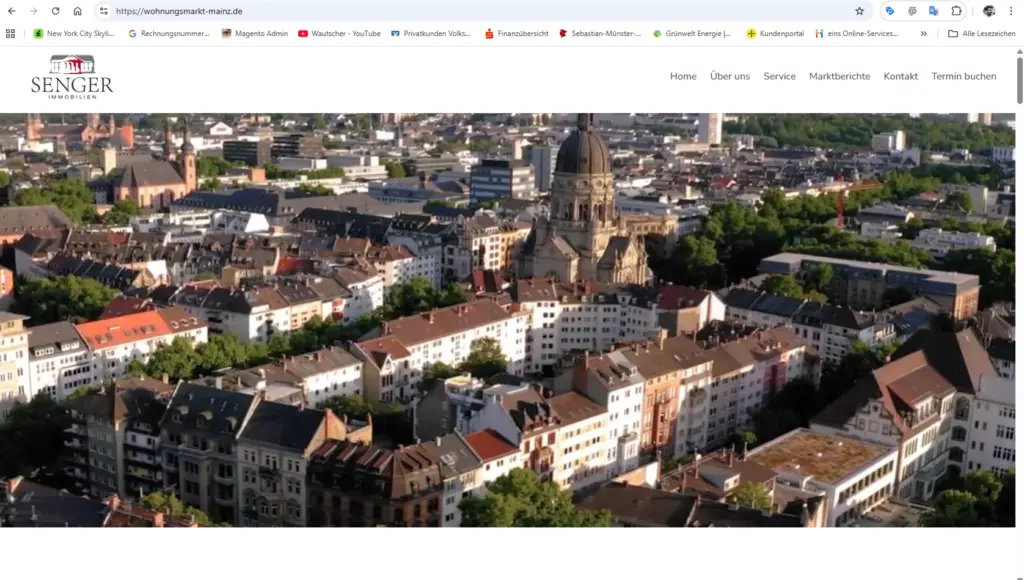This screenshot has height=580, width=1024.
Task: Open the Kontakt page link
Action: [900, 76]
